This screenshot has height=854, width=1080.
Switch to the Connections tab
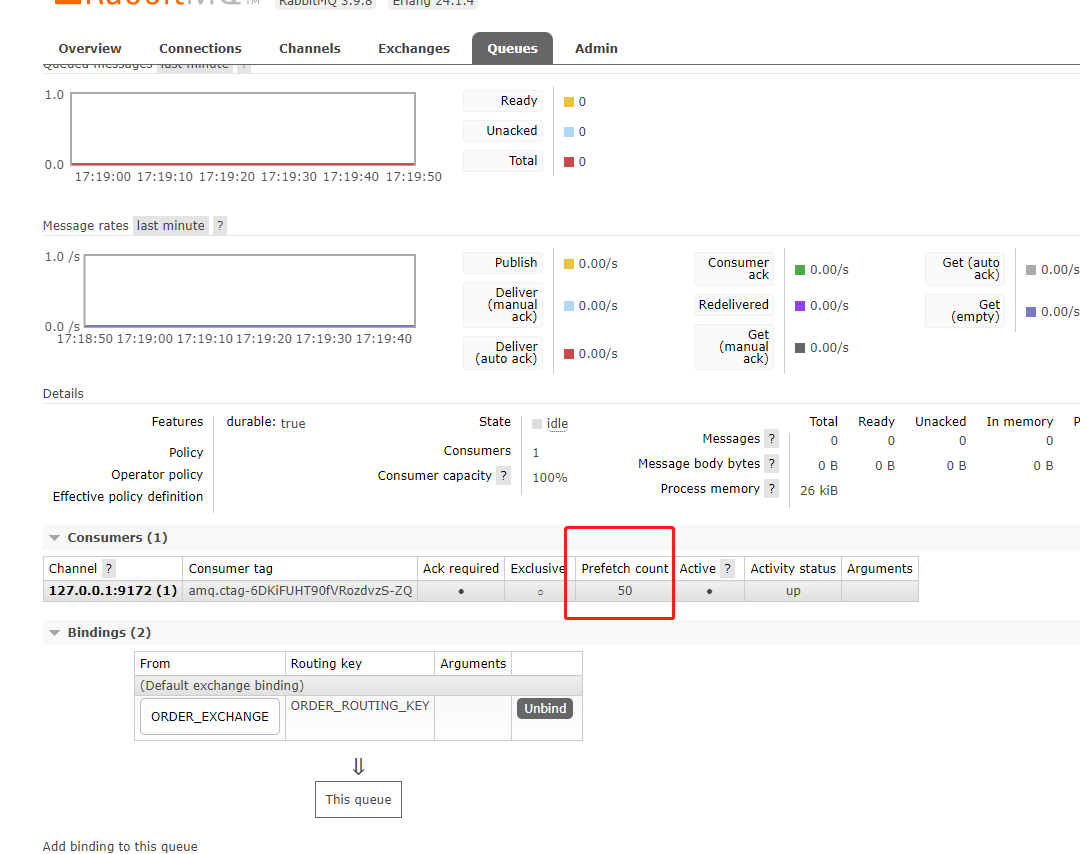199,48
